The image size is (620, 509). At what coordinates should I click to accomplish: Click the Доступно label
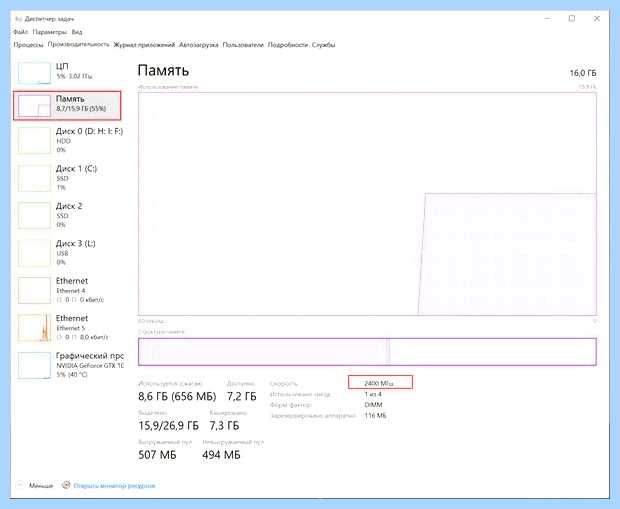coord(241,384)
